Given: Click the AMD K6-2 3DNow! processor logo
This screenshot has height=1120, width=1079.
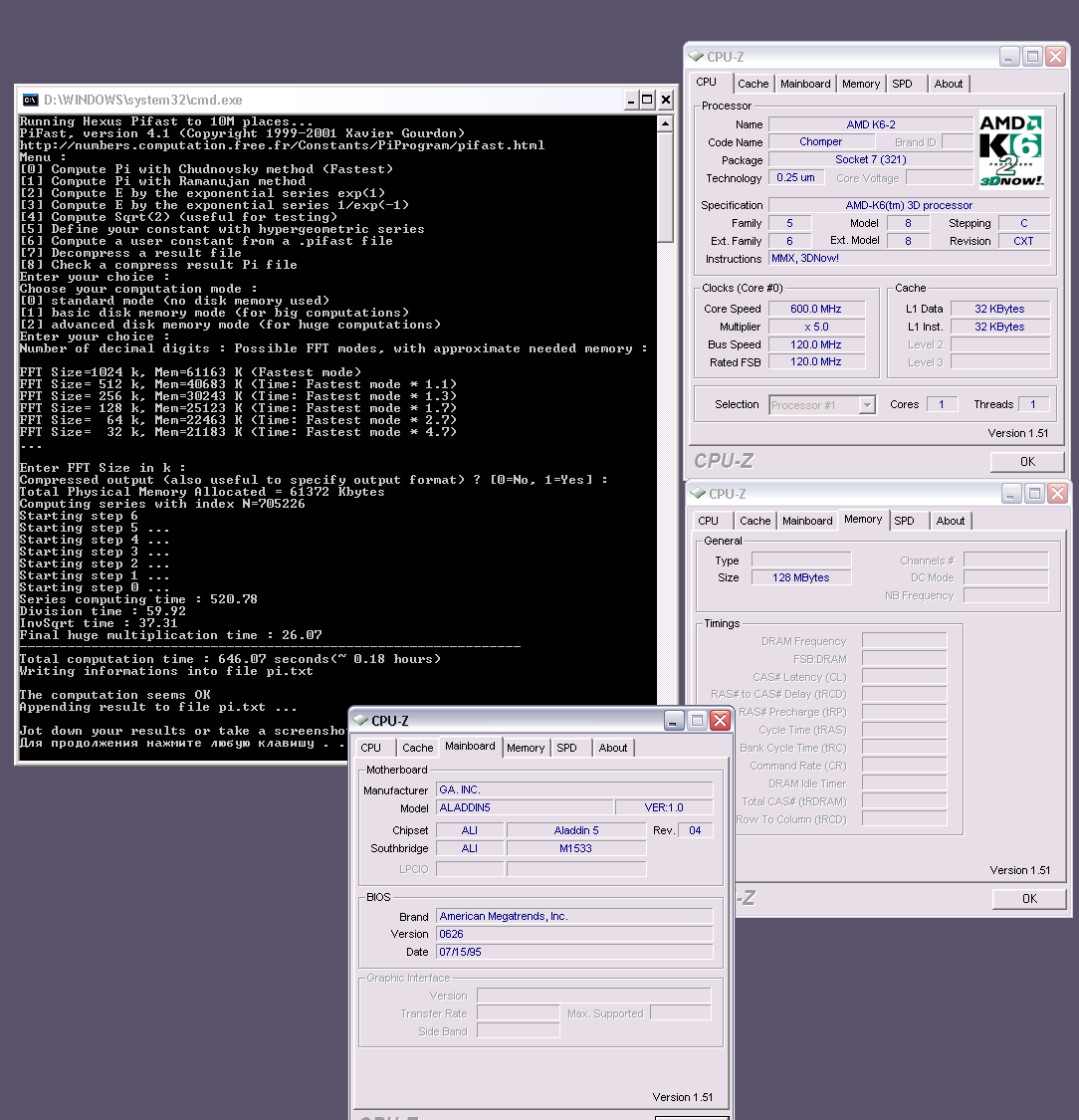Looking at the screenshot, I should click(x=1011, y=150).
